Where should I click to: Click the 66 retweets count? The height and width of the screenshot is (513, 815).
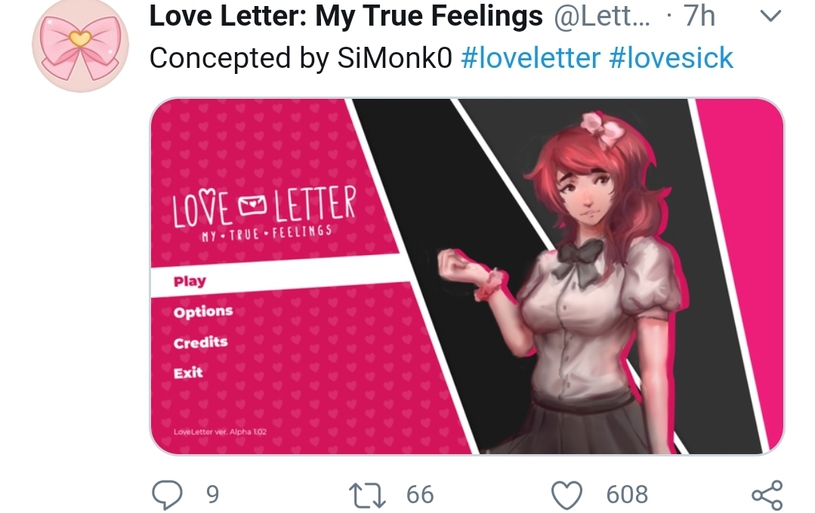(x=420, y=494)
